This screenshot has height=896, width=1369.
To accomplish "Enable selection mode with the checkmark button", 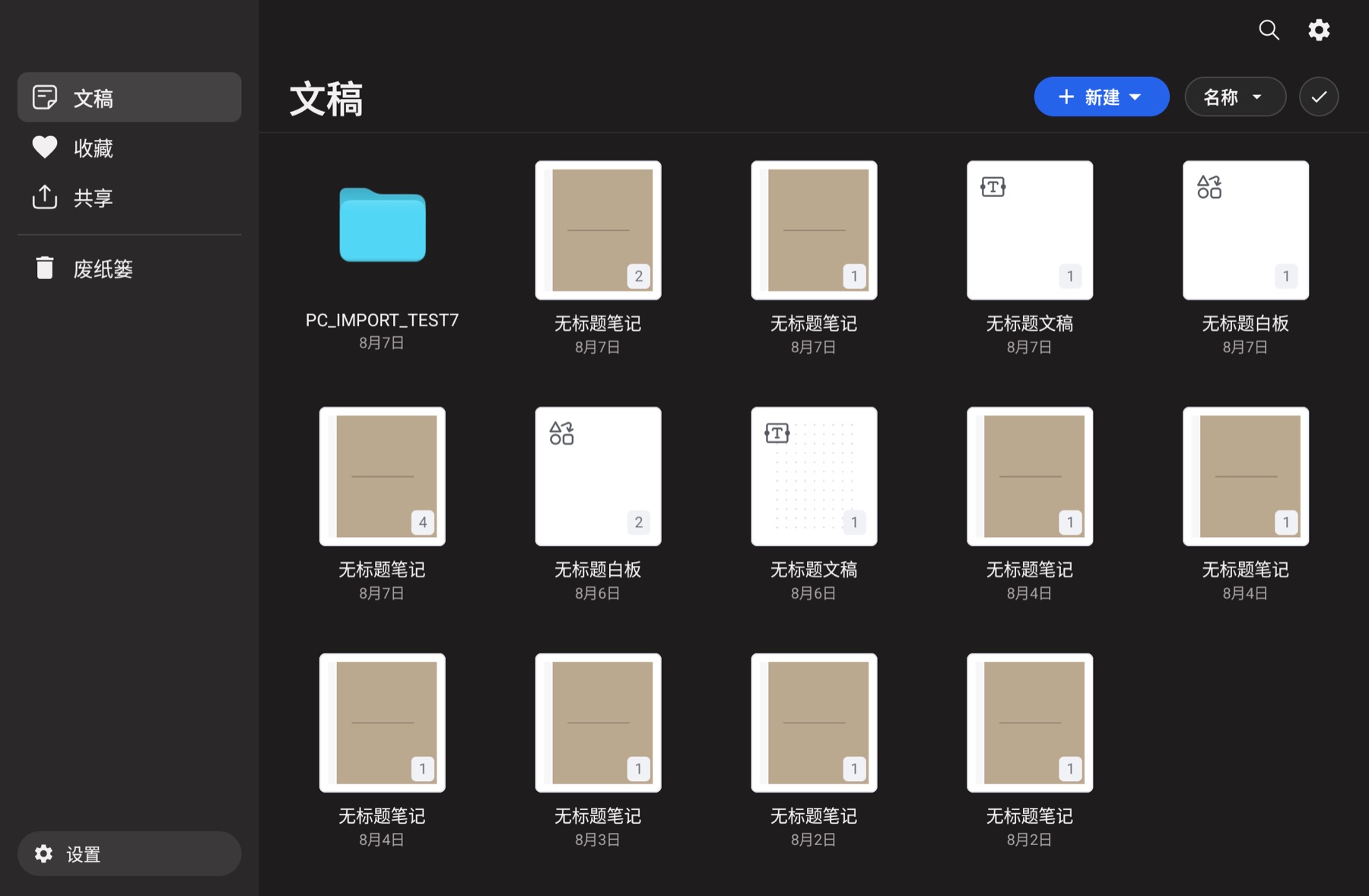I will [x=1319, y=97].
